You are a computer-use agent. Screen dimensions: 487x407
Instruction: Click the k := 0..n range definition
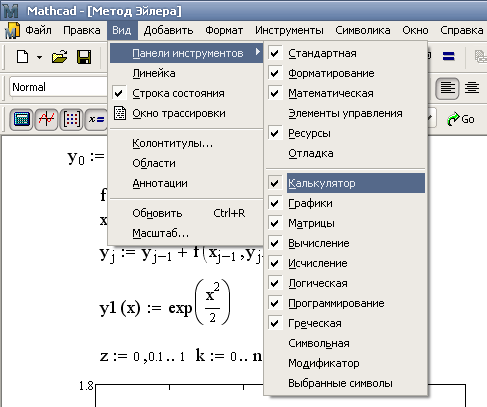229,356
